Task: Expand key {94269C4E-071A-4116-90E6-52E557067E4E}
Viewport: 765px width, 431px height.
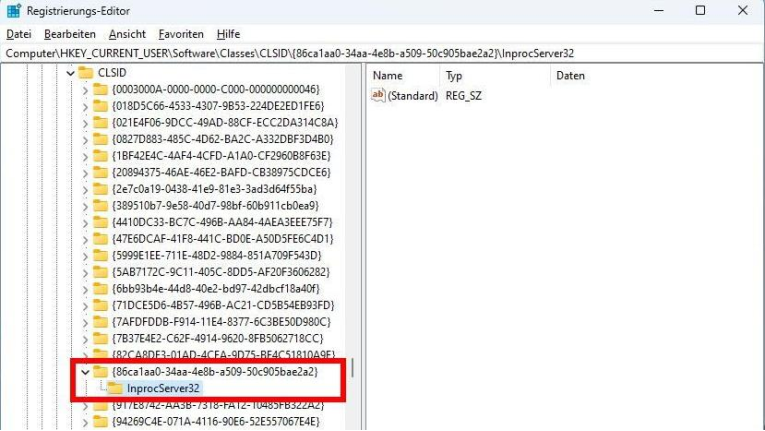Action: pos(85,422)
